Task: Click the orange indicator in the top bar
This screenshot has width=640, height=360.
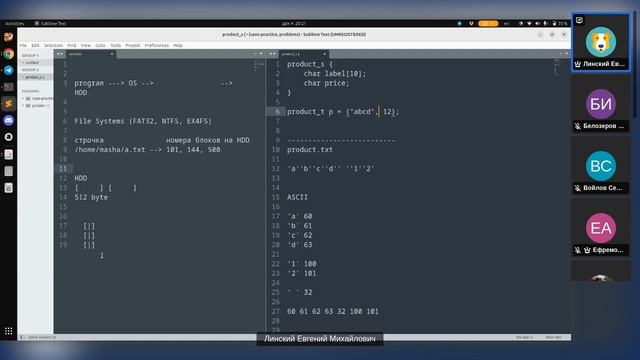Action: 488,24
